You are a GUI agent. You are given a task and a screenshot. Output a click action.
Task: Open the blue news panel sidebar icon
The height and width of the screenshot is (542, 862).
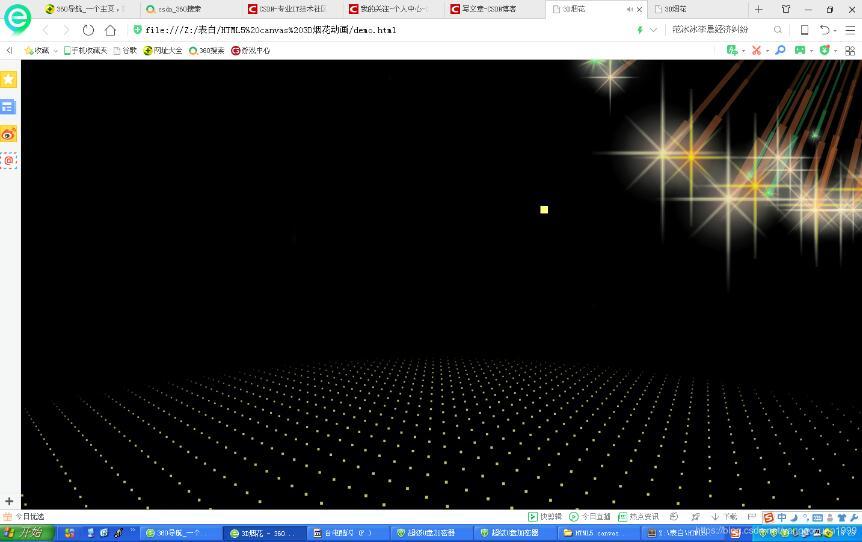(9, 106)
